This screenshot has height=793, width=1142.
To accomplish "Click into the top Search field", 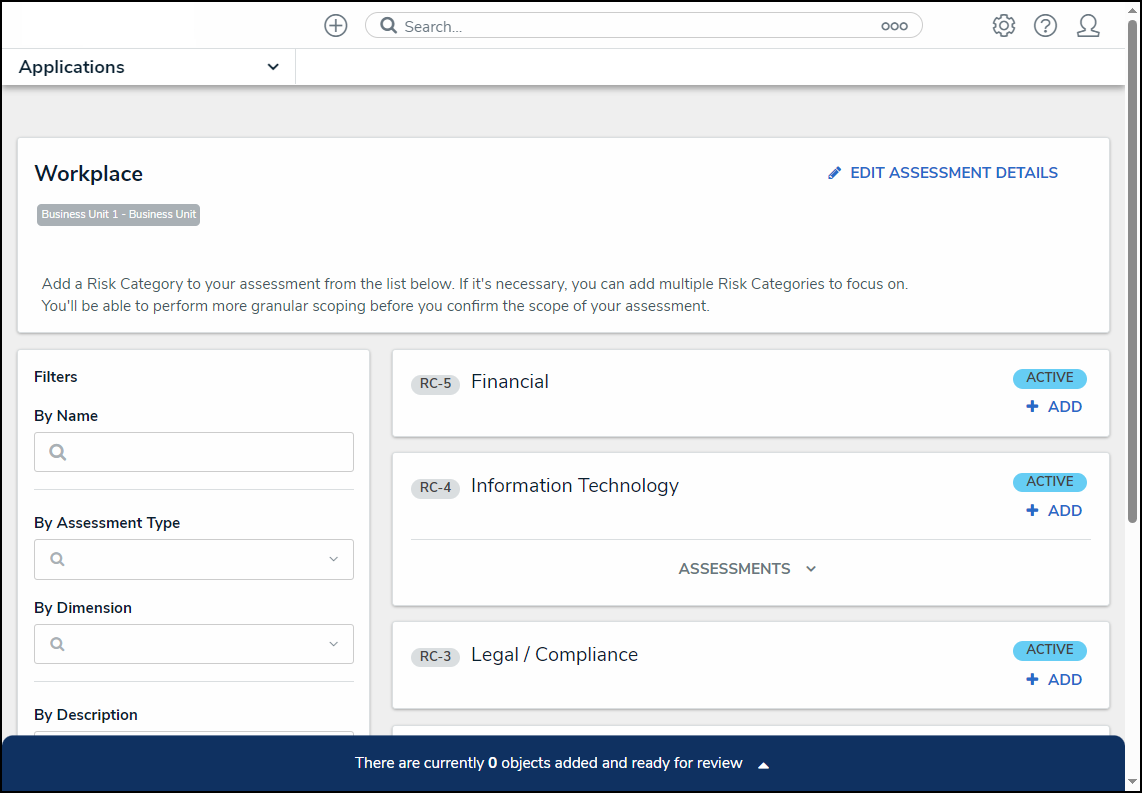I will point(640,26).
